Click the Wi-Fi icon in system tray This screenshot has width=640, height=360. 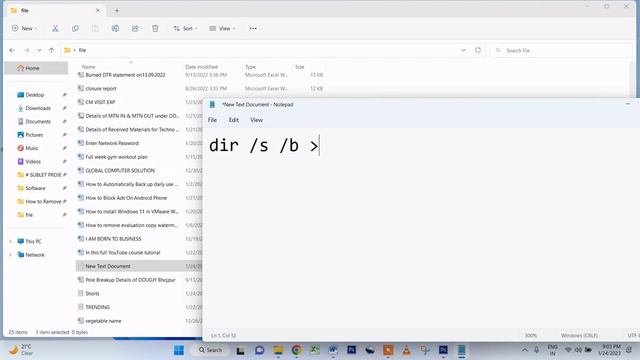(568, 350)
